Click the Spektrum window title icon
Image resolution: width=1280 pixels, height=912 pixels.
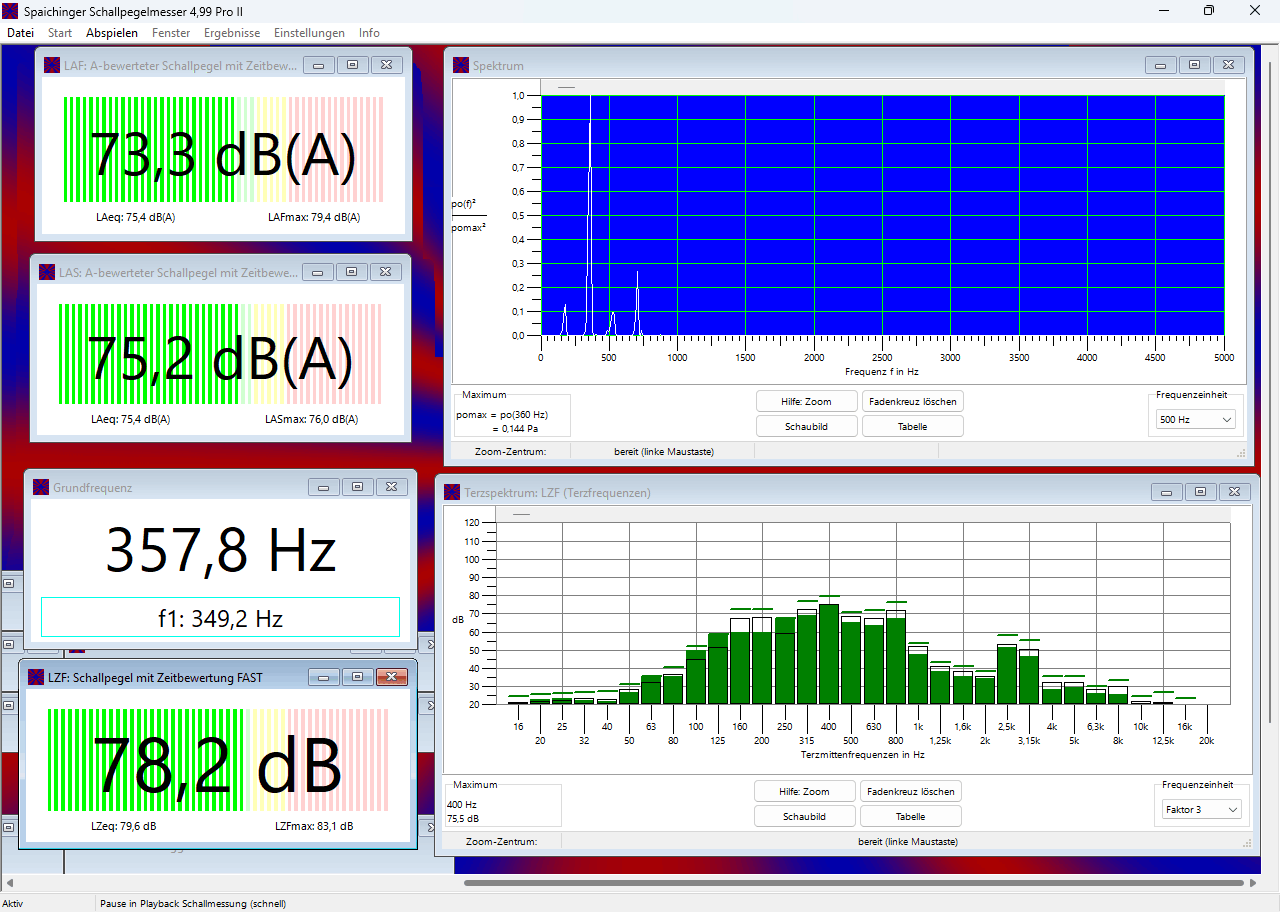pyautogui.click(x=461, y=65)
